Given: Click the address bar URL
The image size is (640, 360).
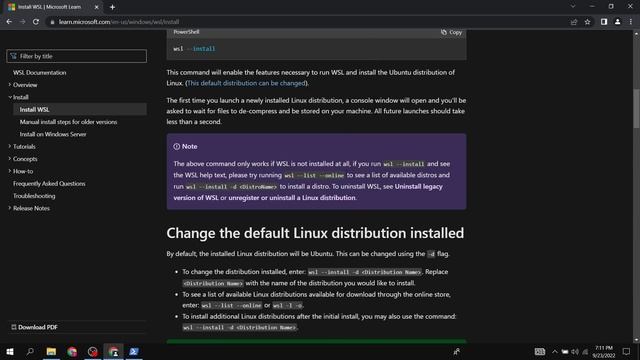Looking at the screenshot, I should click(119, 22).
